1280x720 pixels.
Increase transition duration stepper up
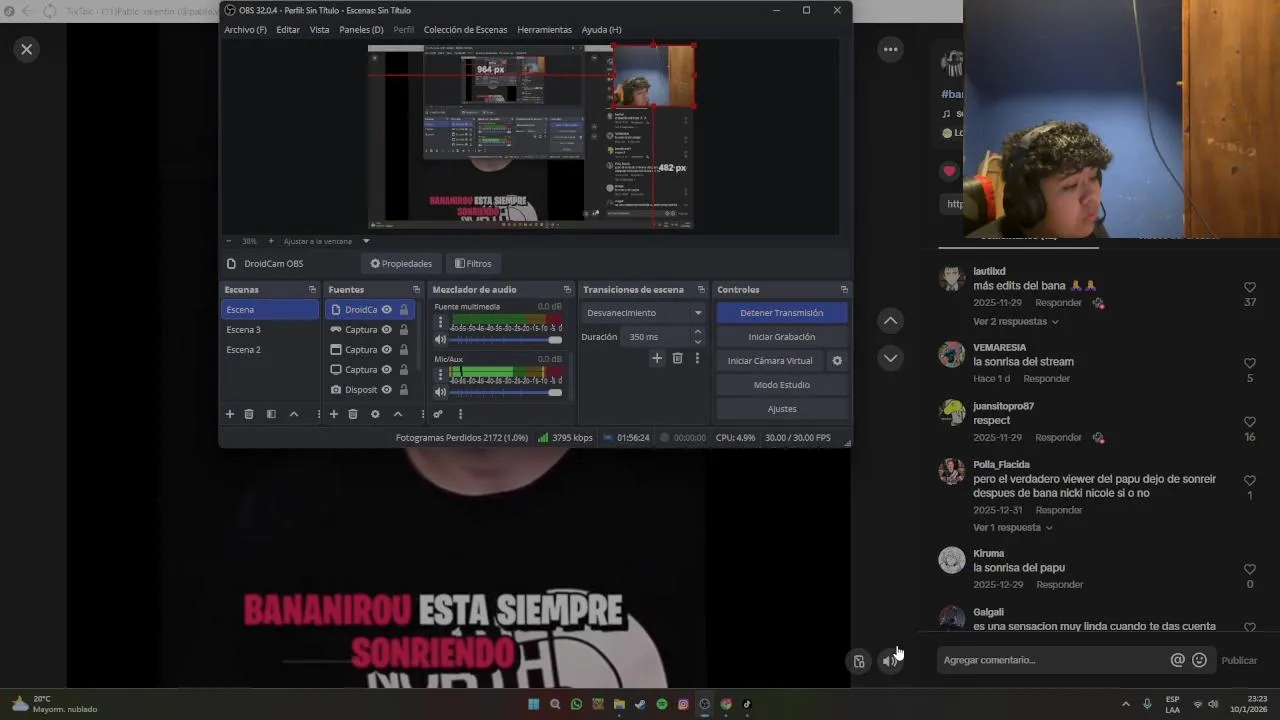coord(698,332)
